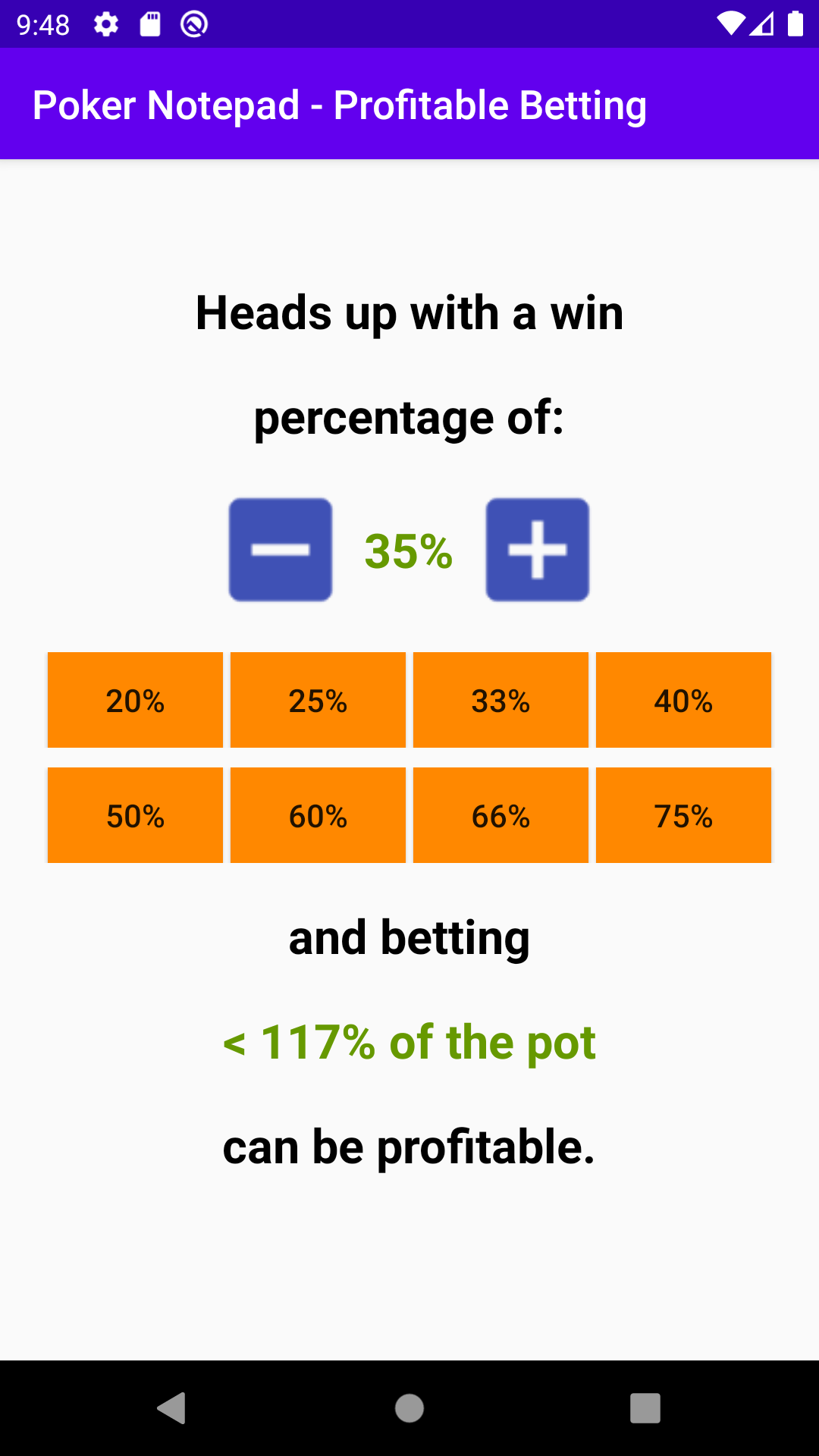Select the 25% preset button
This screenshot has height=1456, width=819.
tap(318, 700)
